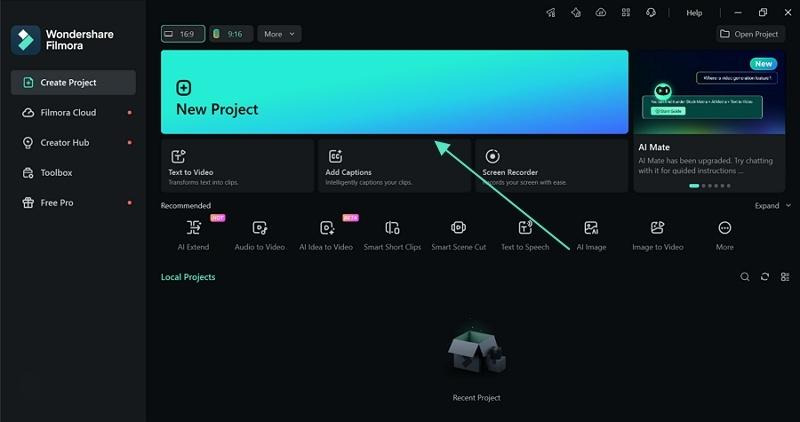The height and width of the screenshot is (422, 800).
Task: Open Free Pro in the sidebar
Action: (73, 203)
